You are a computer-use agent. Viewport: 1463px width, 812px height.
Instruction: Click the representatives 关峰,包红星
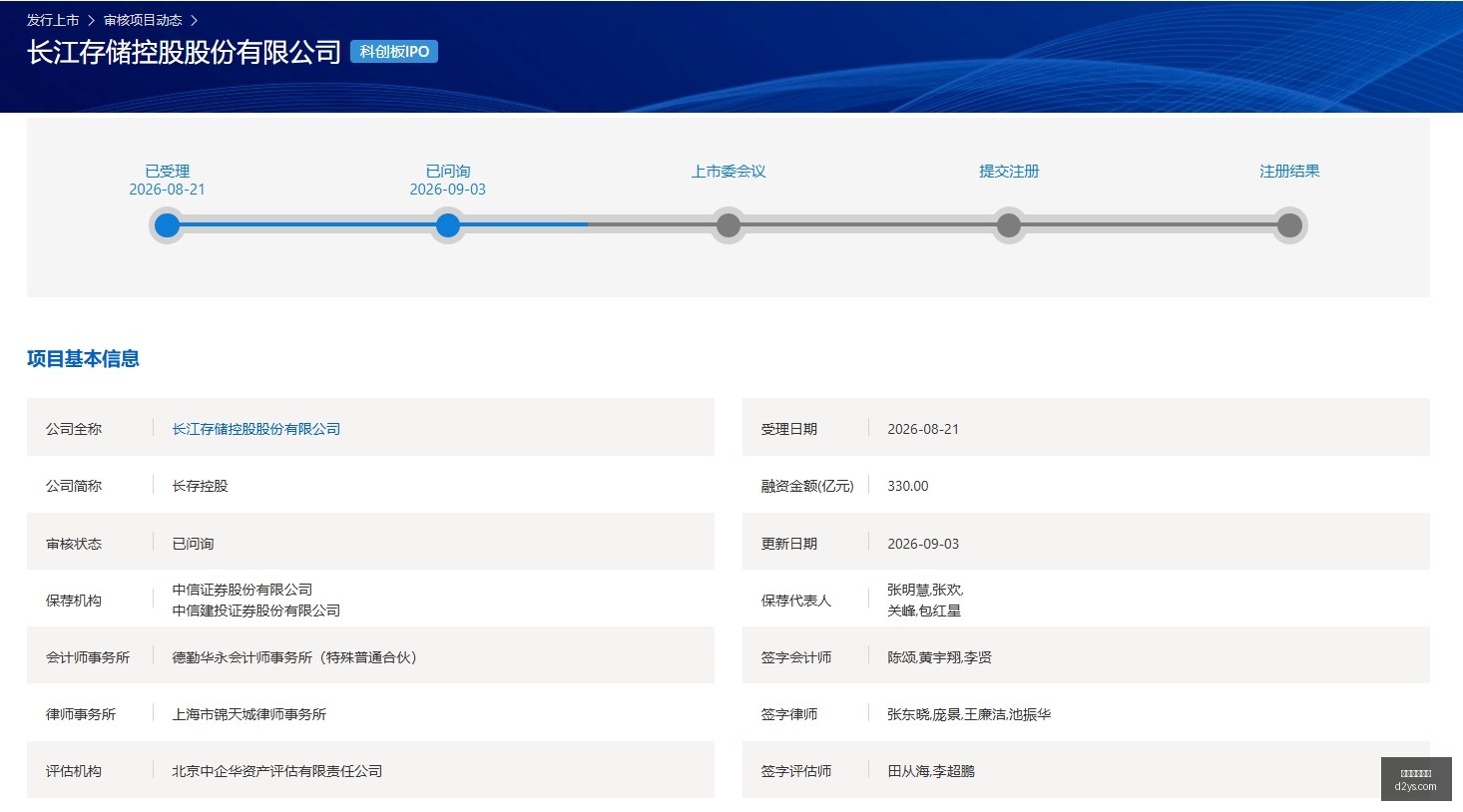point(924,610)
